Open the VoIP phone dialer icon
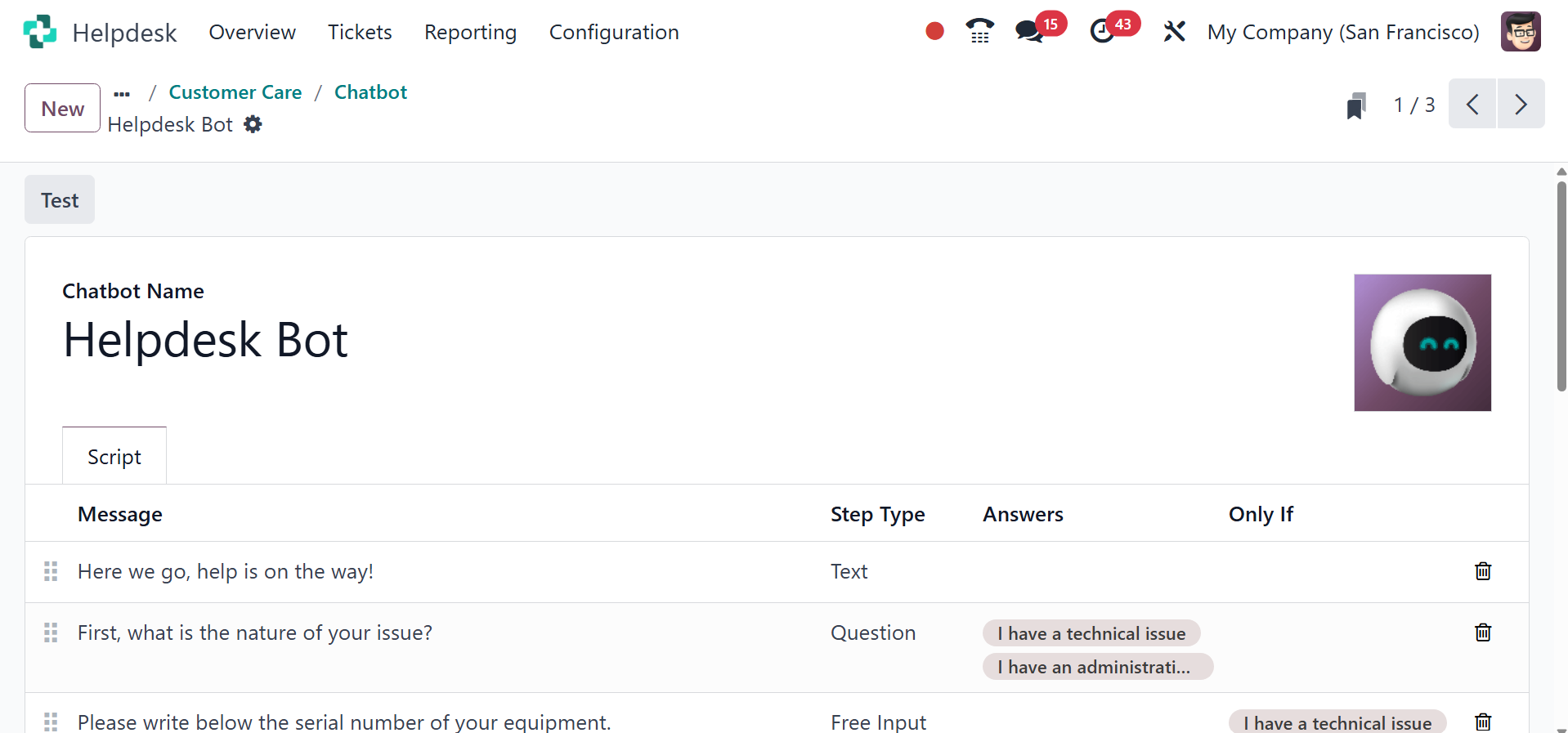 tap(979, 31)
